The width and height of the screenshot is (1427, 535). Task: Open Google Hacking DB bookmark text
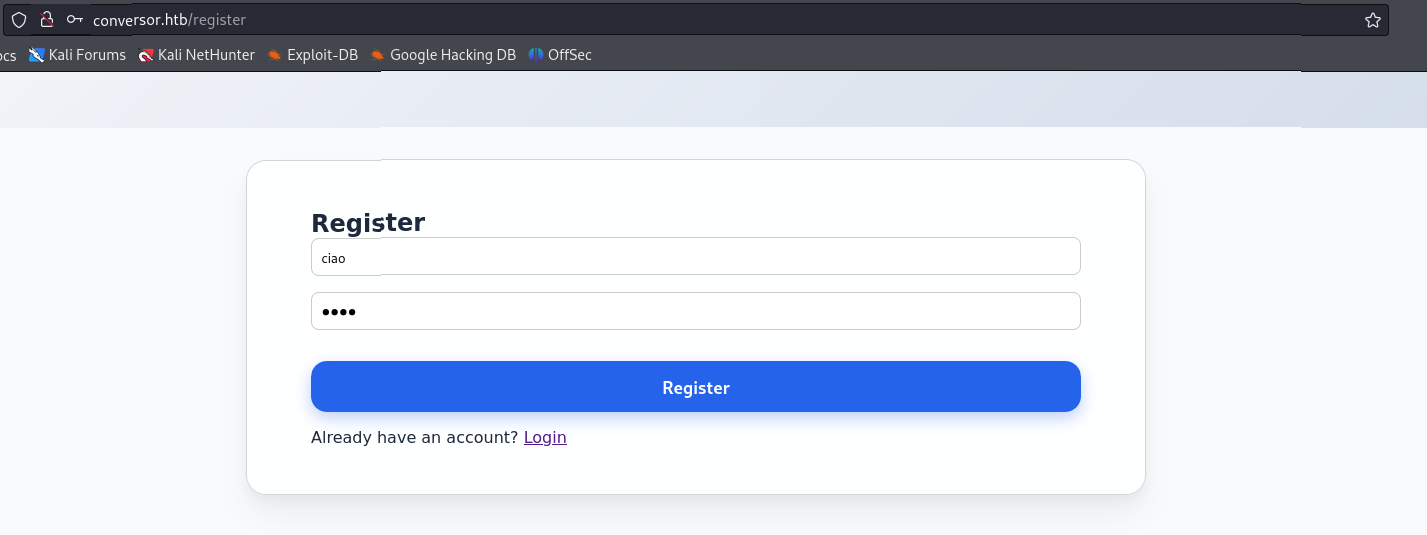452,55
